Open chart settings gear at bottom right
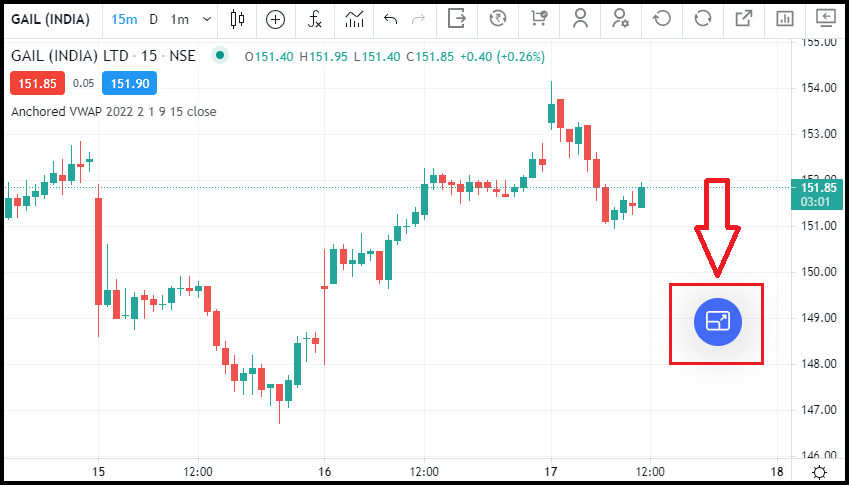 pyautogui.click(x=820, y=471)
